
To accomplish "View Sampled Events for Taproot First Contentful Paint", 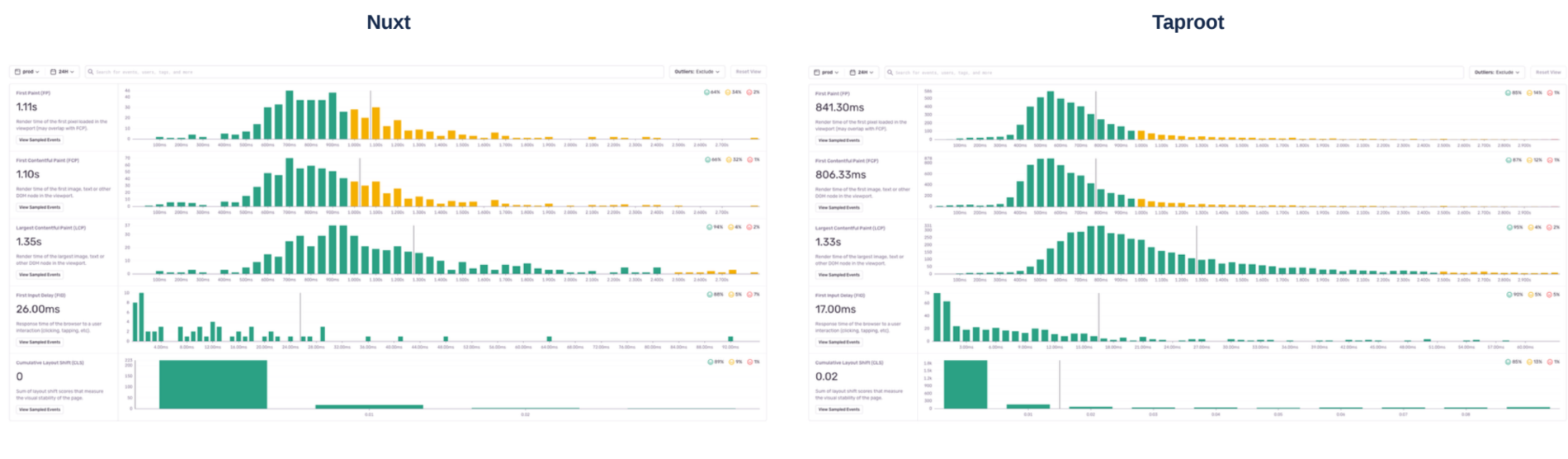I will [838, 208].
